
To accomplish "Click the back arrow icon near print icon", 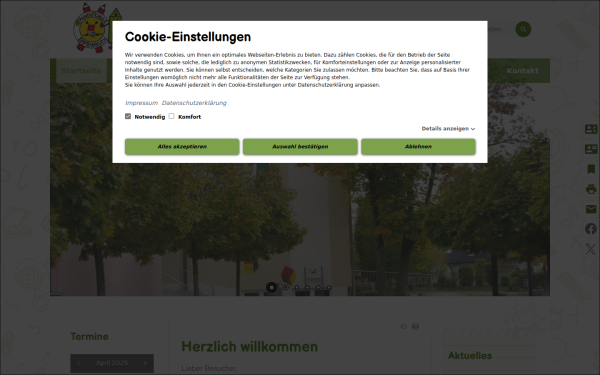I will [x=403, y=326].
